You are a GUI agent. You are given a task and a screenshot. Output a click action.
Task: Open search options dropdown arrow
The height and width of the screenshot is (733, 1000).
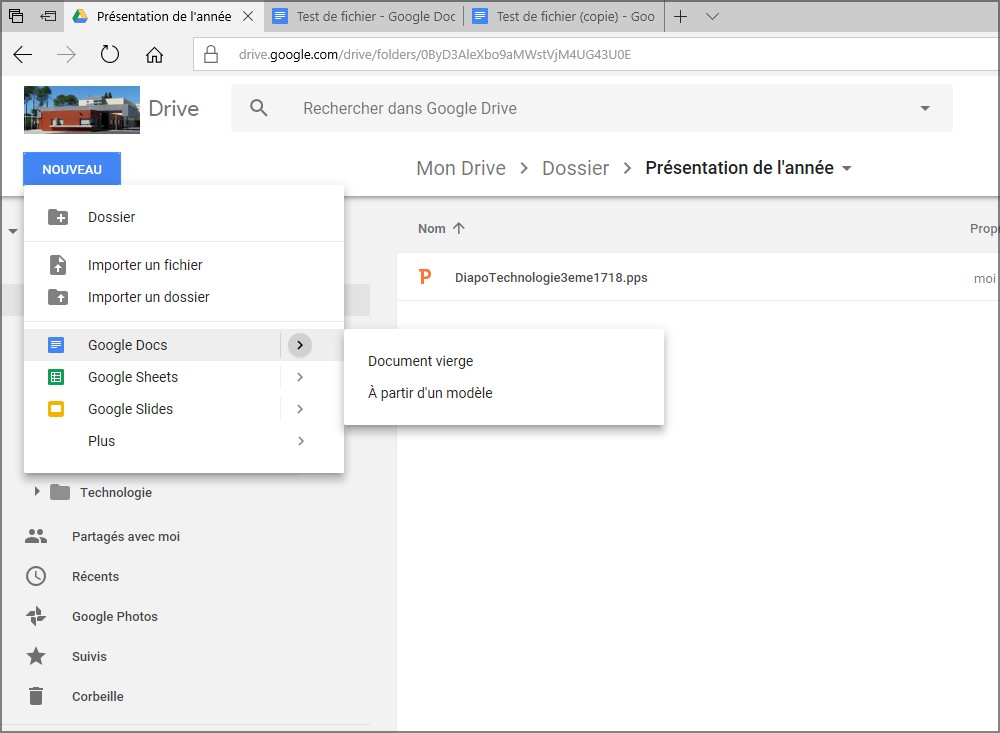pyautogui.click(x=925, y=108)
